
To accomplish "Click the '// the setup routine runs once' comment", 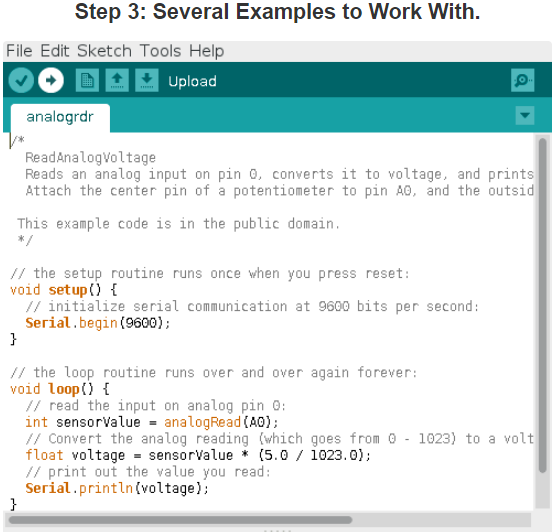I will (210, 274).
